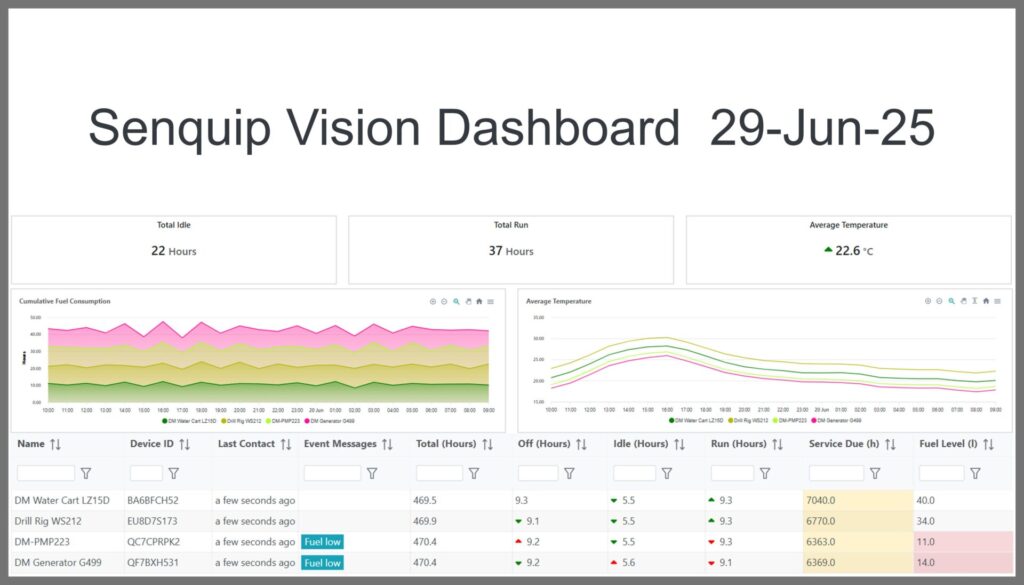
Task: Select the DM Generator G499 row name
Action: coord(58,563)
